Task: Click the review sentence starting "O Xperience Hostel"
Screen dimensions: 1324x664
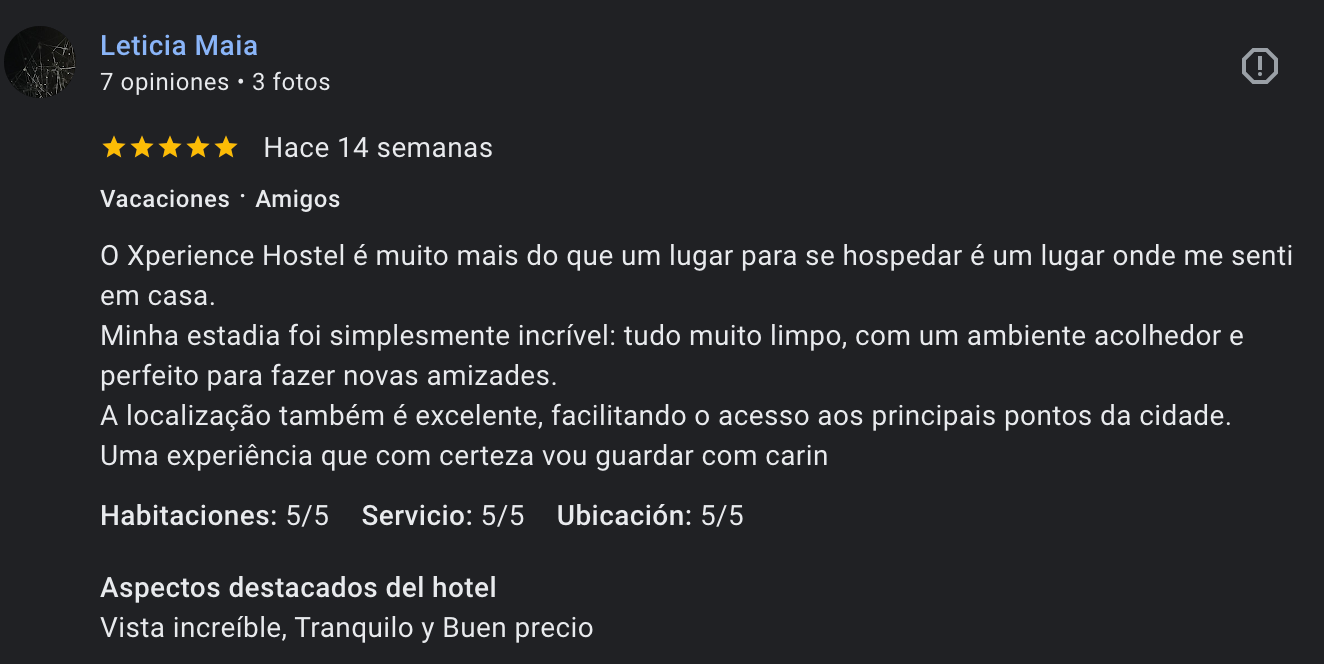Action: [x=696, y=257]
